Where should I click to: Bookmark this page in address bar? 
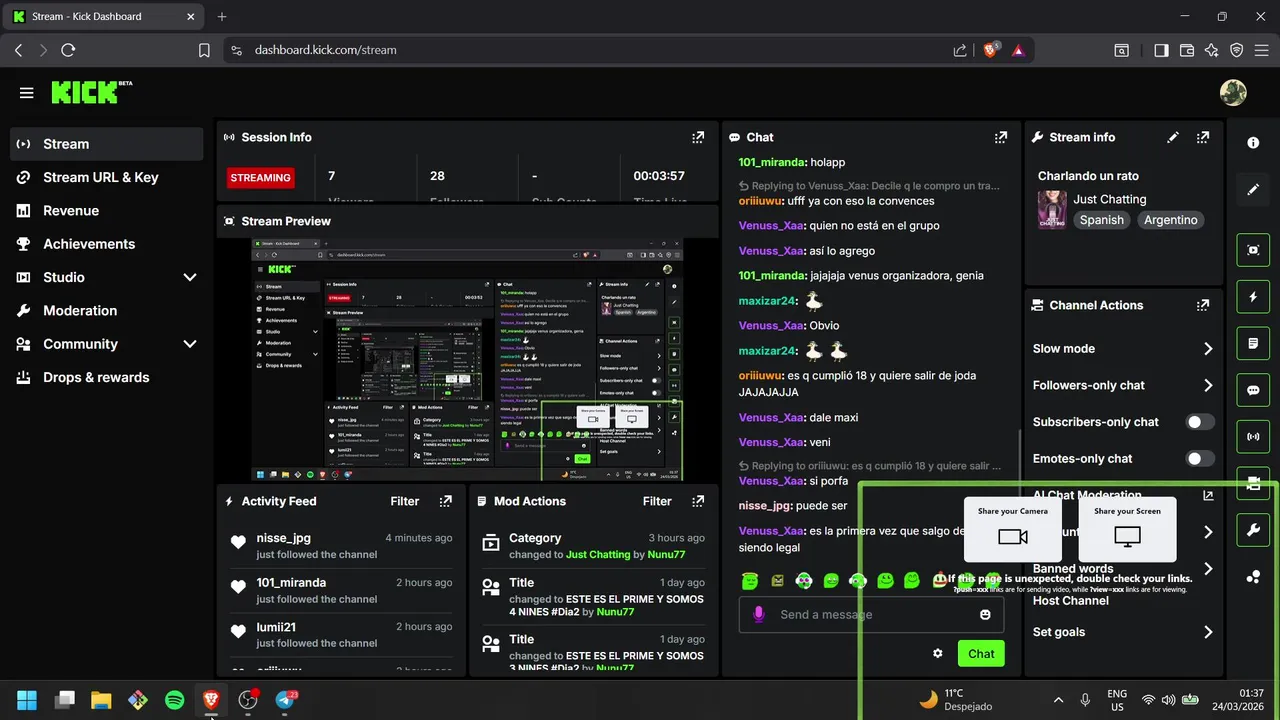coord(204,50)
